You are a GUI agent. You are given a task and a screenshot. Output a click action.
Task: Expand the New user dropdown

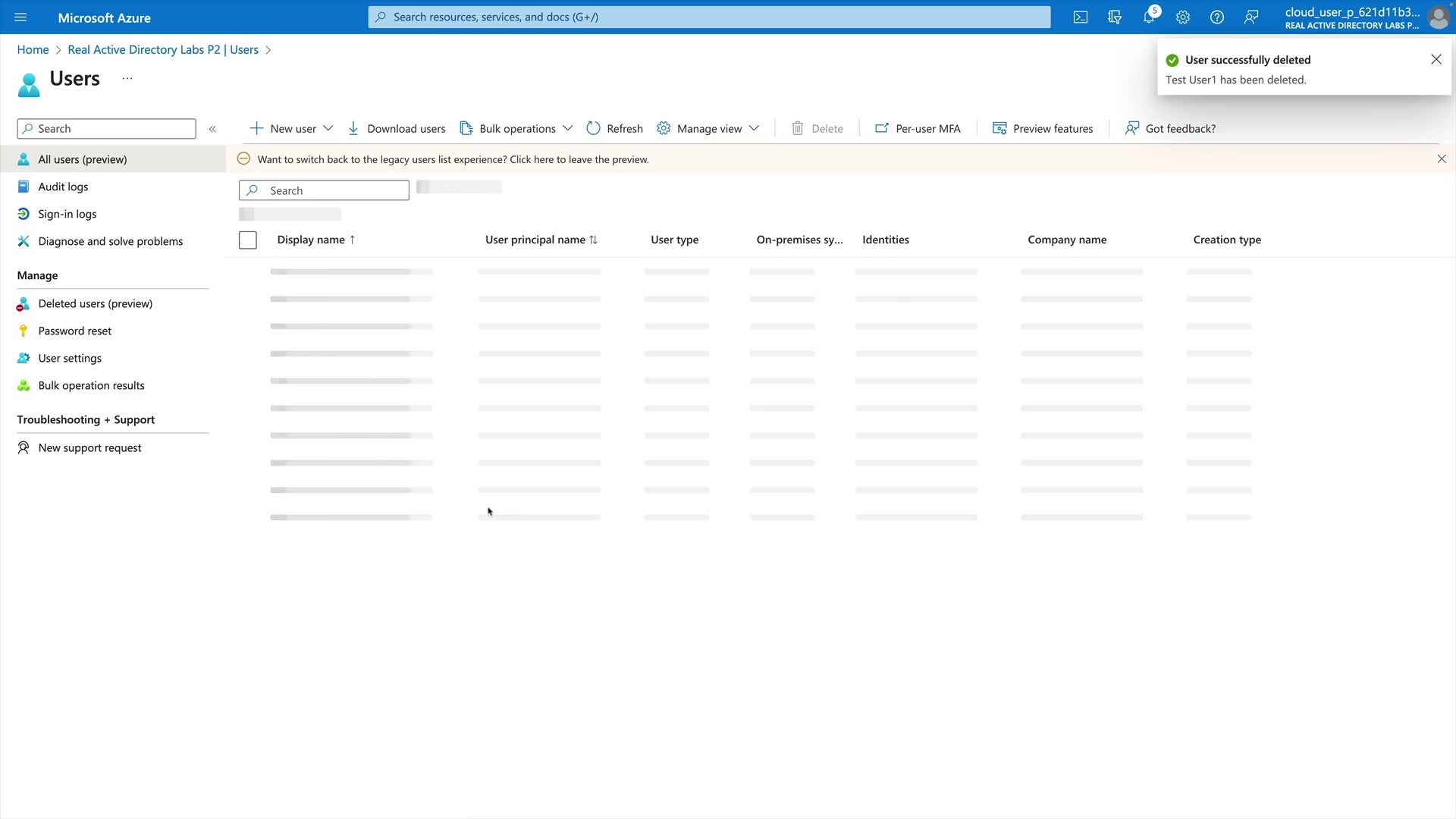click(328, 128)
